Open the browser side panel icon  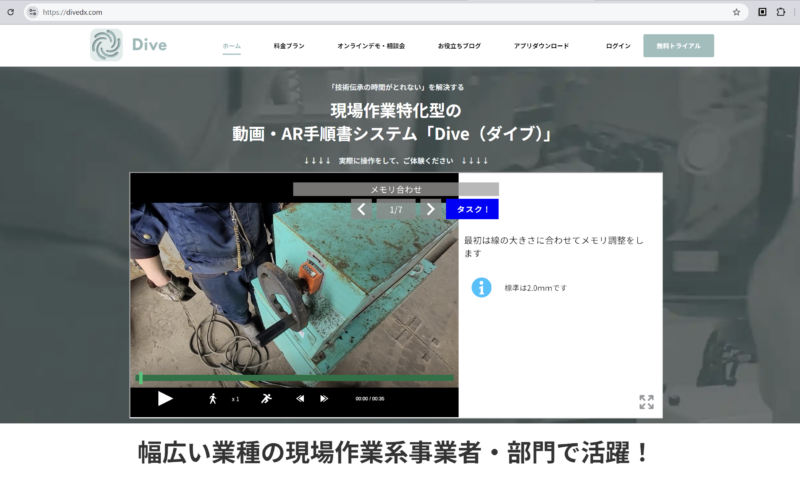tap(762, 12)
